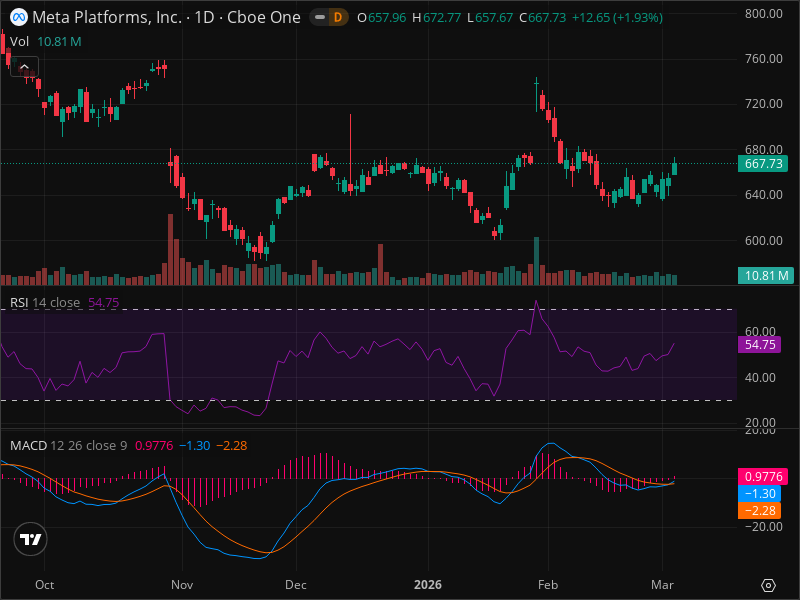Click the high price value H672.77
Viewport: 800px width, 600px height.
pos(436,18)
